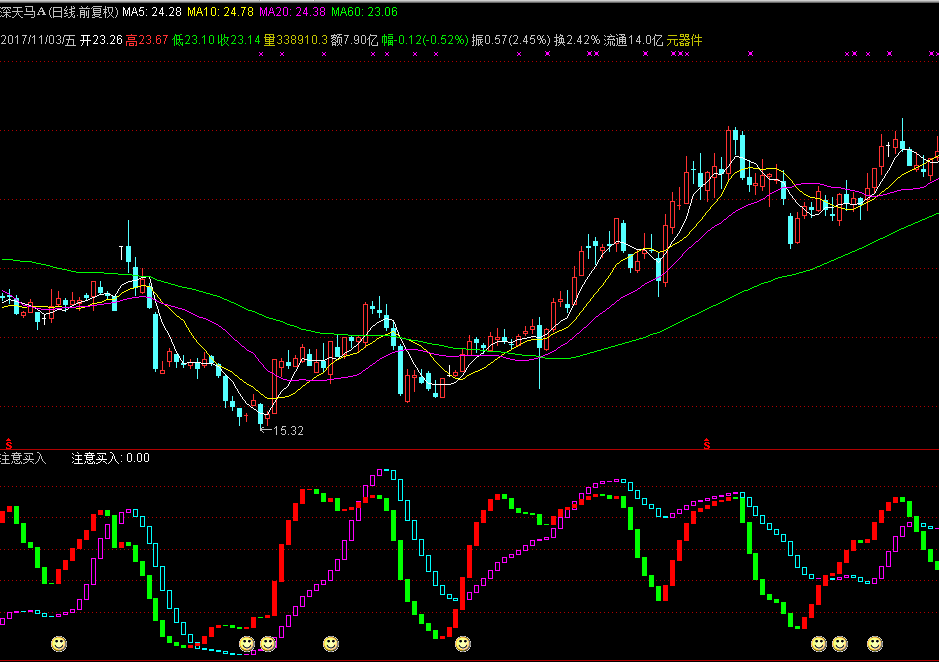Click the turnover amount 额7.90亿
Image resolution: width=939 pixels, height=662 pixels.
pyautogui.click(x=355, y=40)
